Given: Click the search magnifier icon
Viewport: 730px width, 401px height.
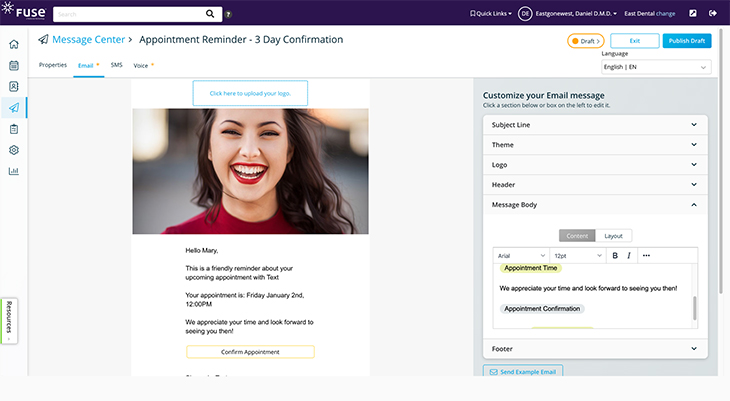Looking at the screenshot, I should pos(210,14).
